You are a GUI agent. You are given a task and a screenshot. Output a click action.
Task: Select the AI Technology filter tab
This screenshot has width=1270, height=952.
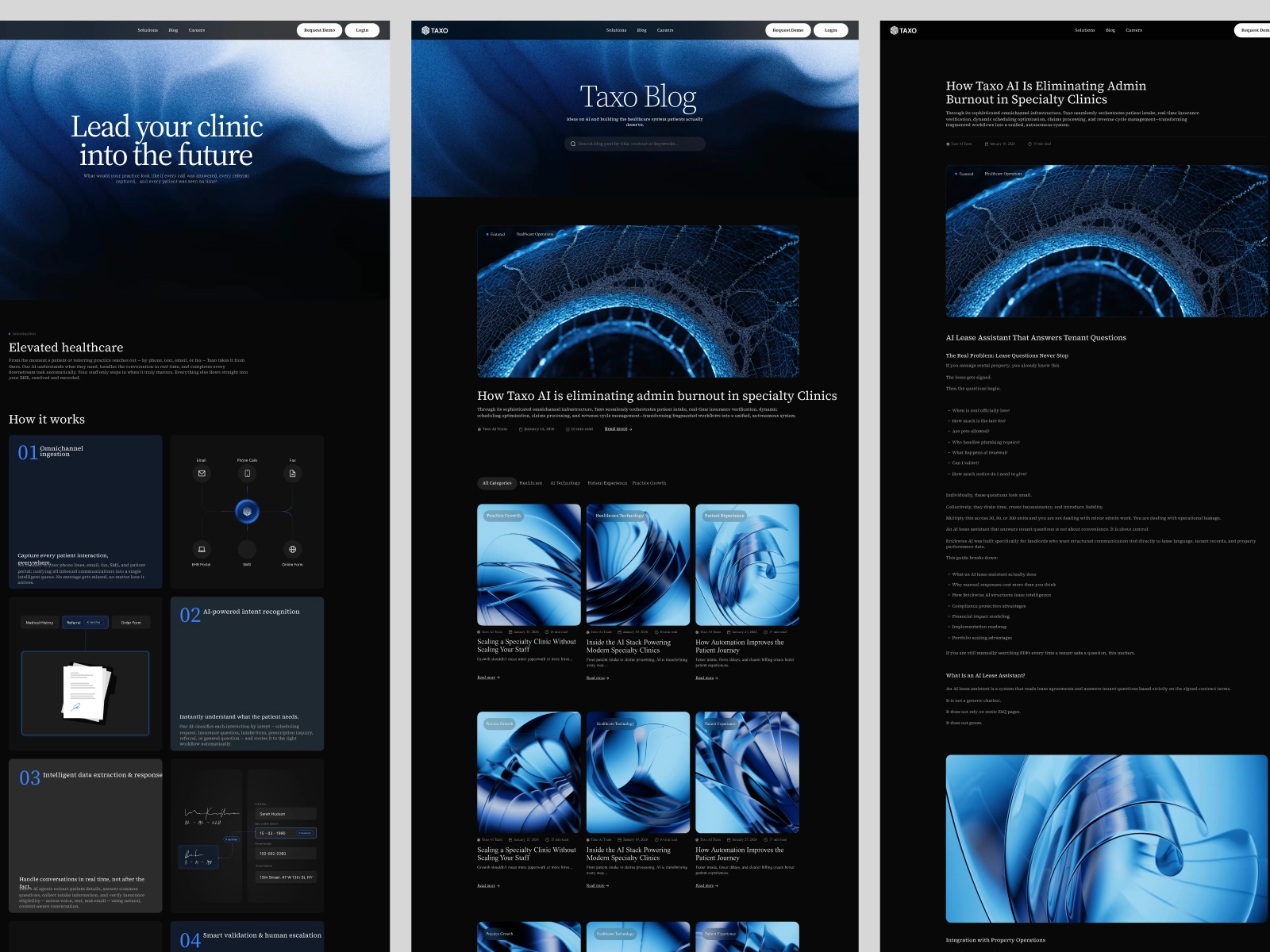565,483
